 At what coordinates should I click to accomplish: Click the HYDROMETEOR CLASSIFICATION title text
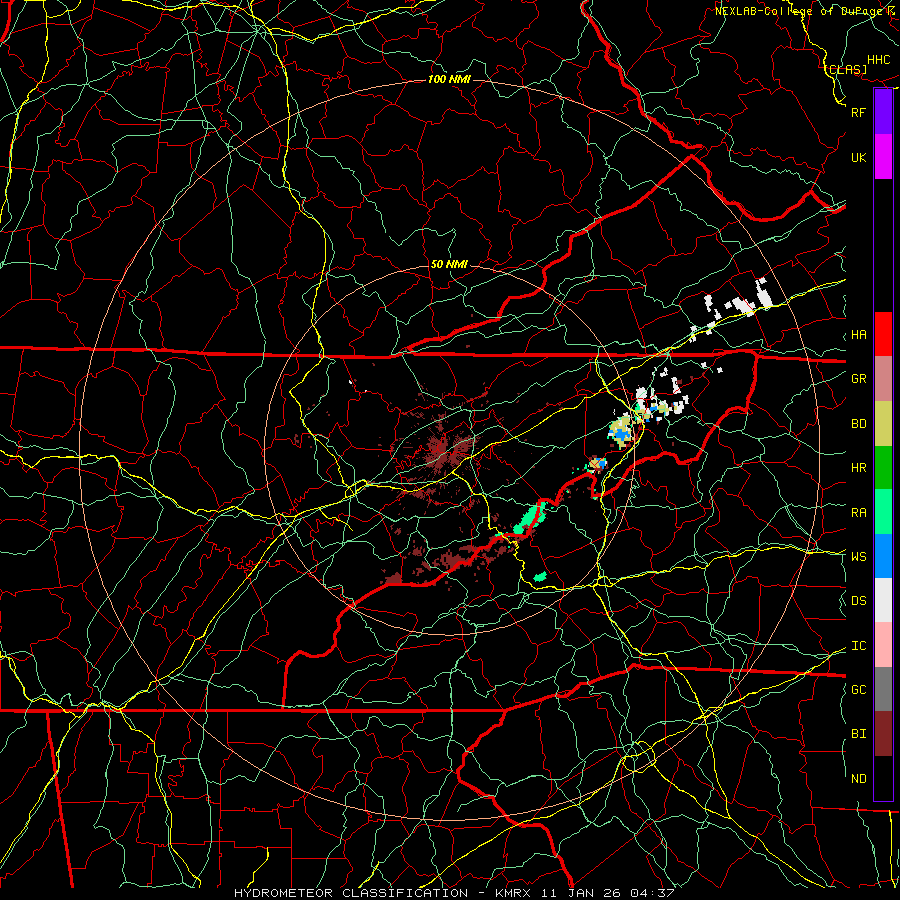coord(351,893)
